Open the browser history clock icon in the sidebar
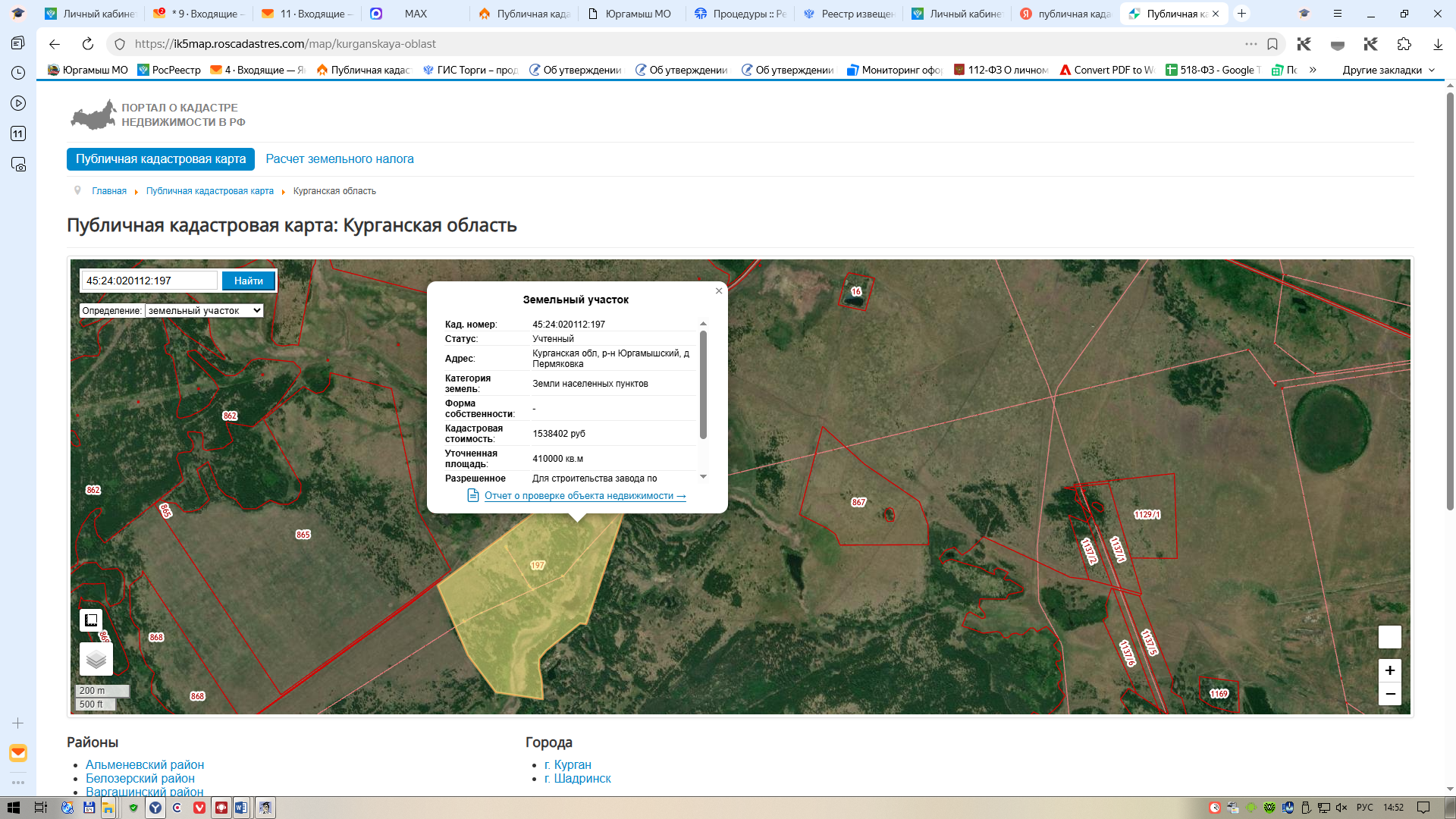Screen dimensions: 1456x819 coord(18,73)
